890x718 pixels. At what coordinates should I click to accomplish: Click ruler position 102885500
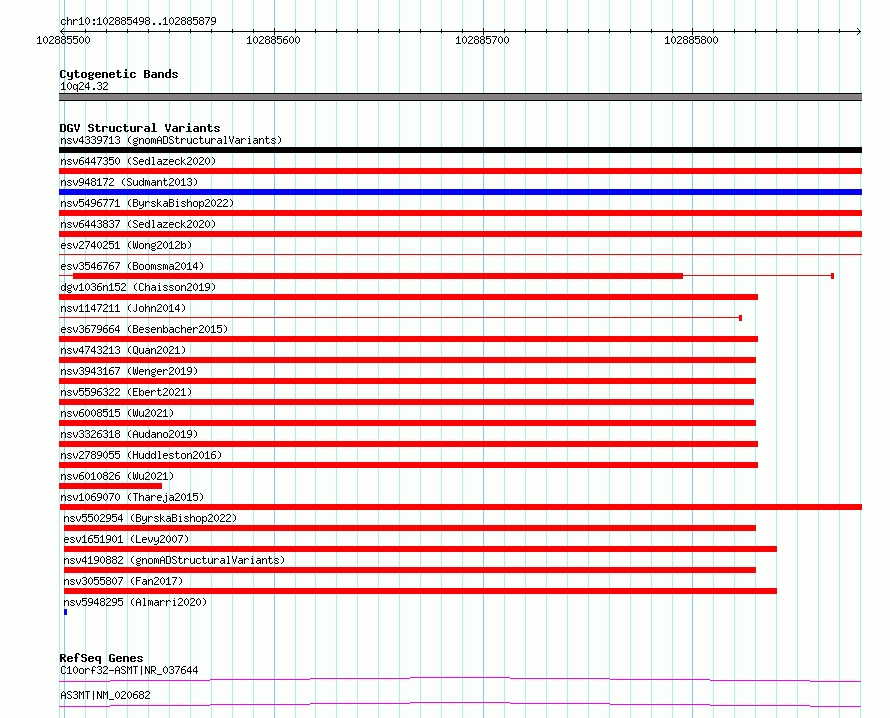tap(63, 40)
